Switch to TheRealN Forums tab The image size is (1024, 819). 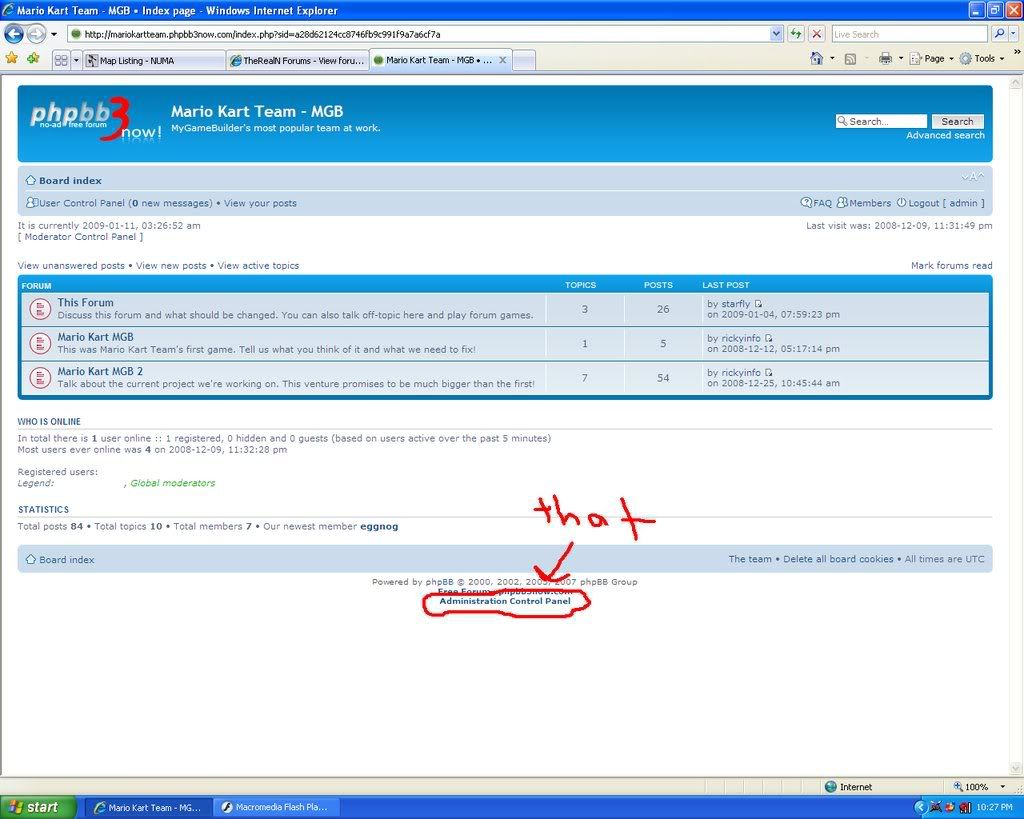coord(297,61)
